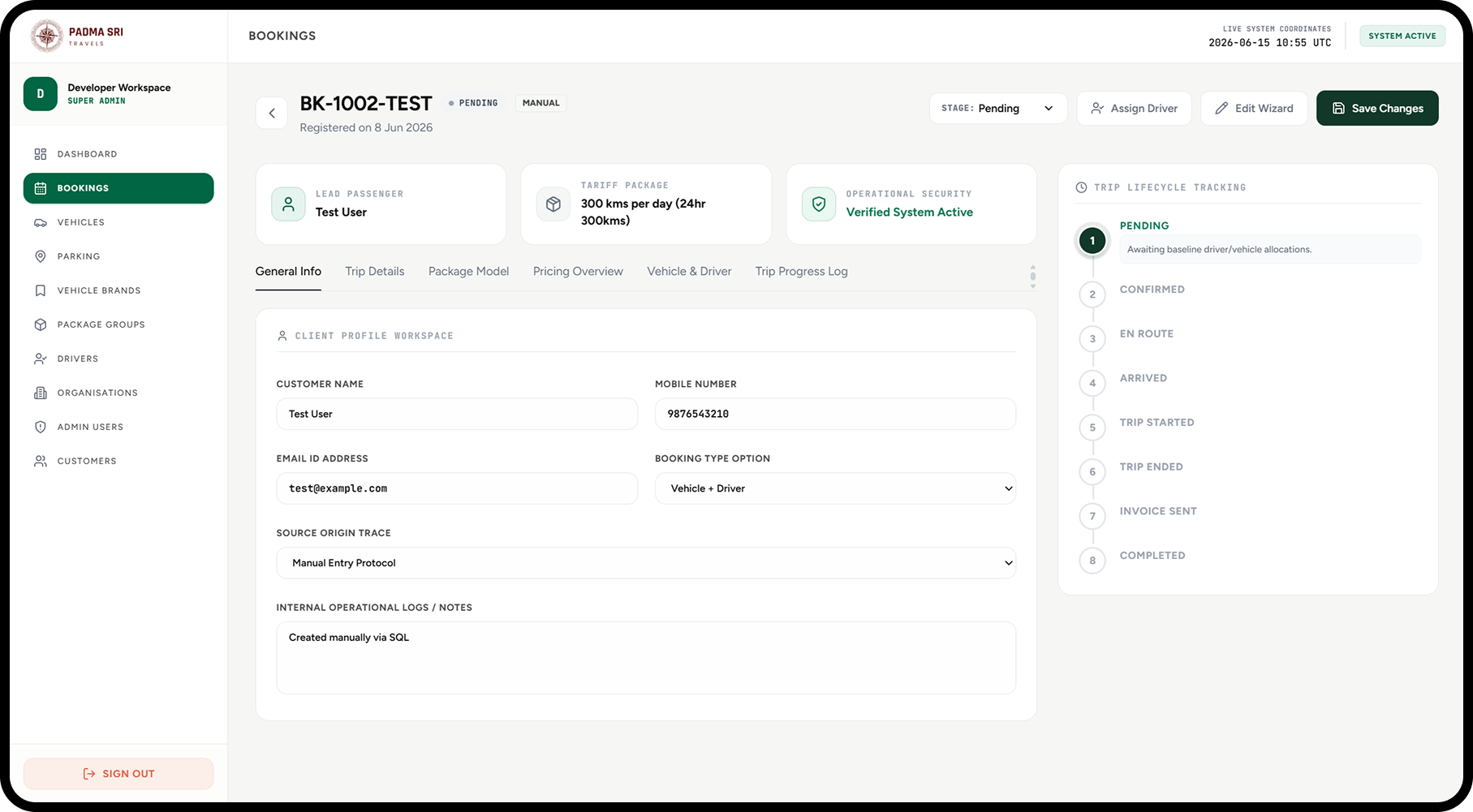This screenshot has height=812, width=1473.
Task: Open the Source Origin Trace dropdown
Action: tap(646, 563)
